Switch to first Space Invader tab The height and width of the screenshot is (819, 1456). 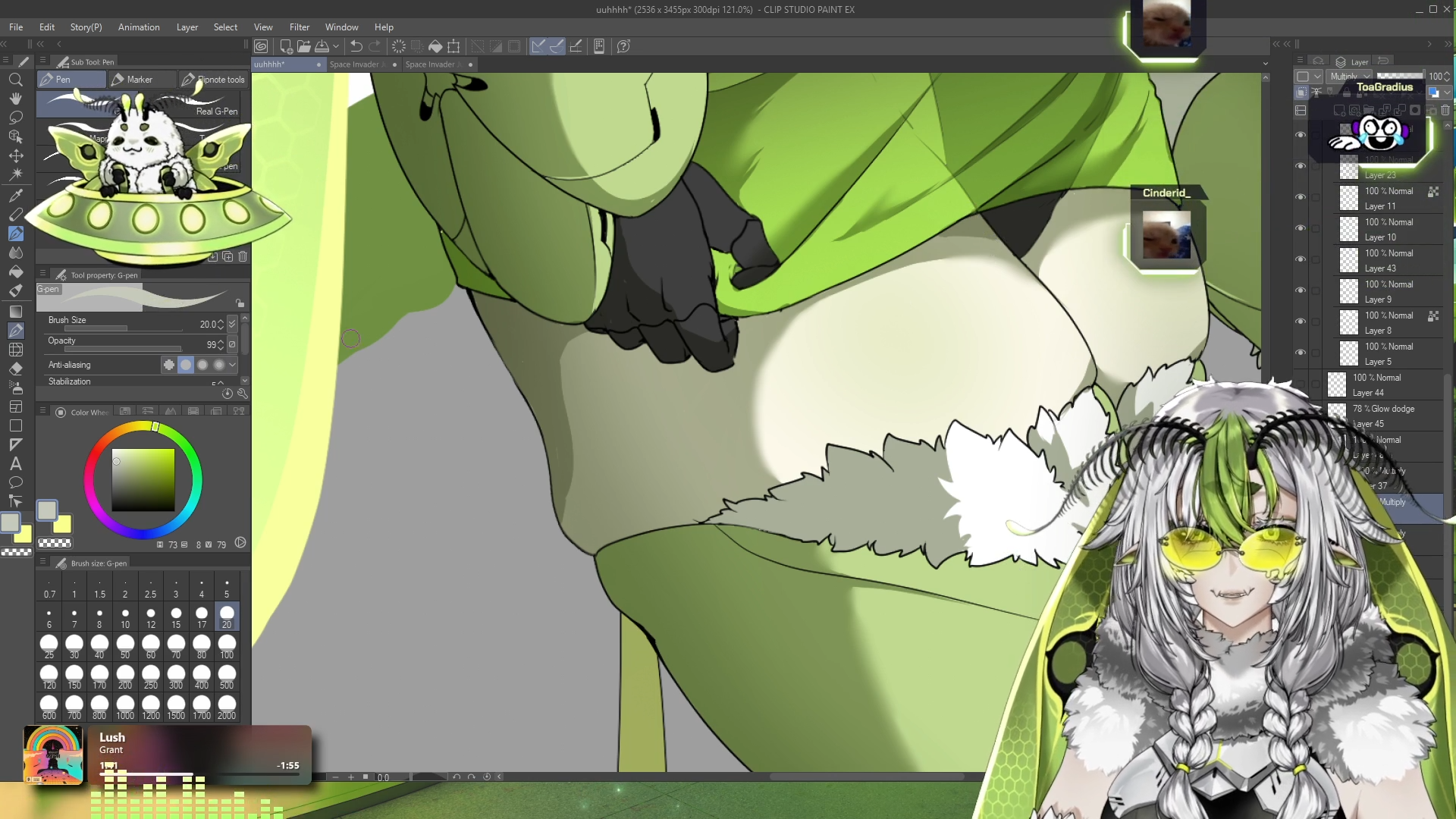(356, 64)
